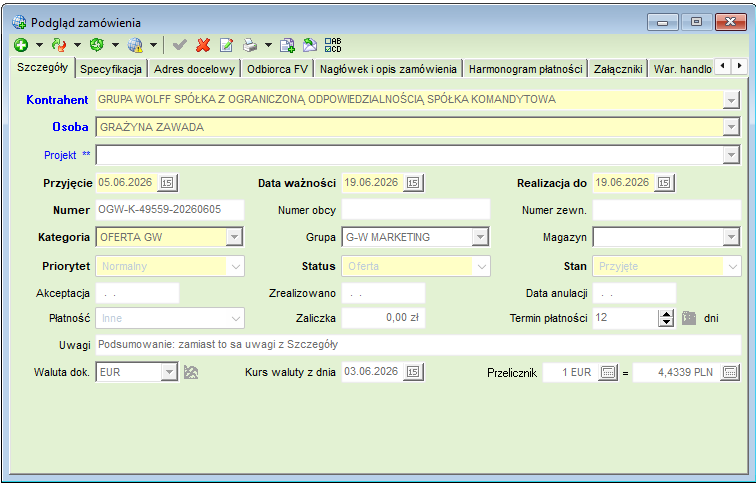
Task: Click the Numer obcy input field
Action: [416, 210]
